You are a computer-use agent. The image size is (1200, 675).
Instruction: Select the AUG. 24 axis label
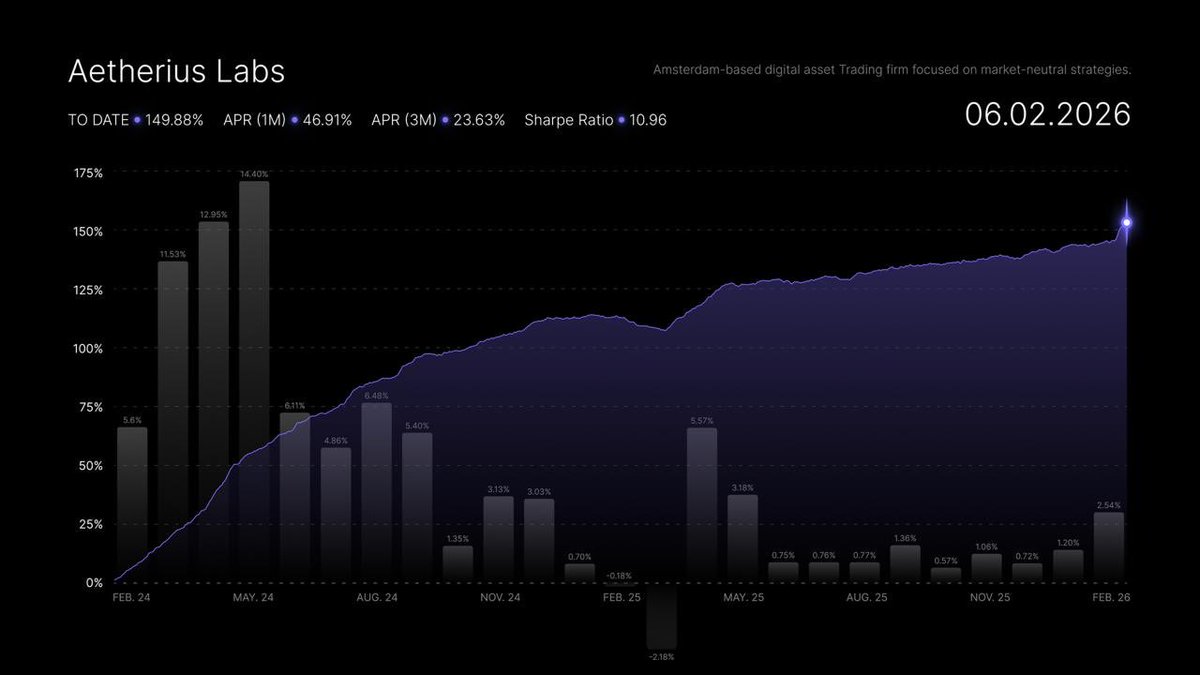click(x=377, y=597)
